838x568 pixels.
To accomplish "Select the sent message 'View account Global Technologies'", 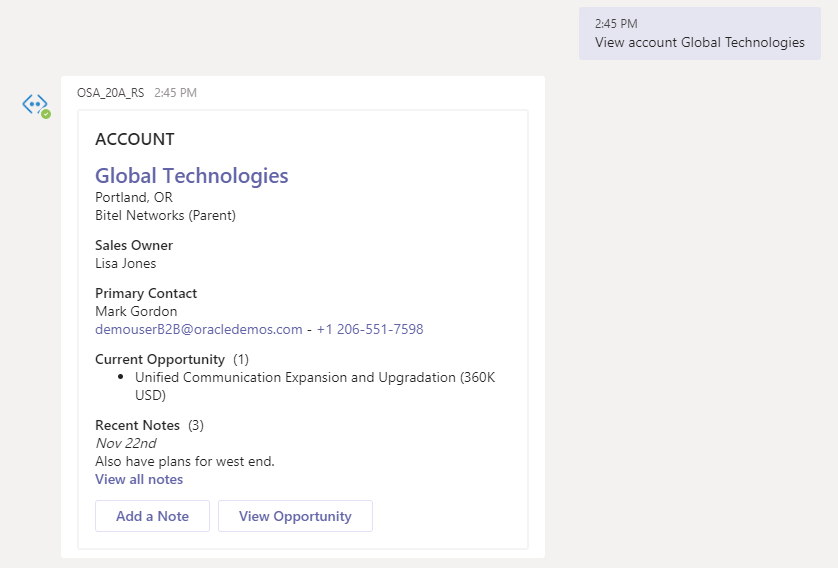I will point(699,42).
